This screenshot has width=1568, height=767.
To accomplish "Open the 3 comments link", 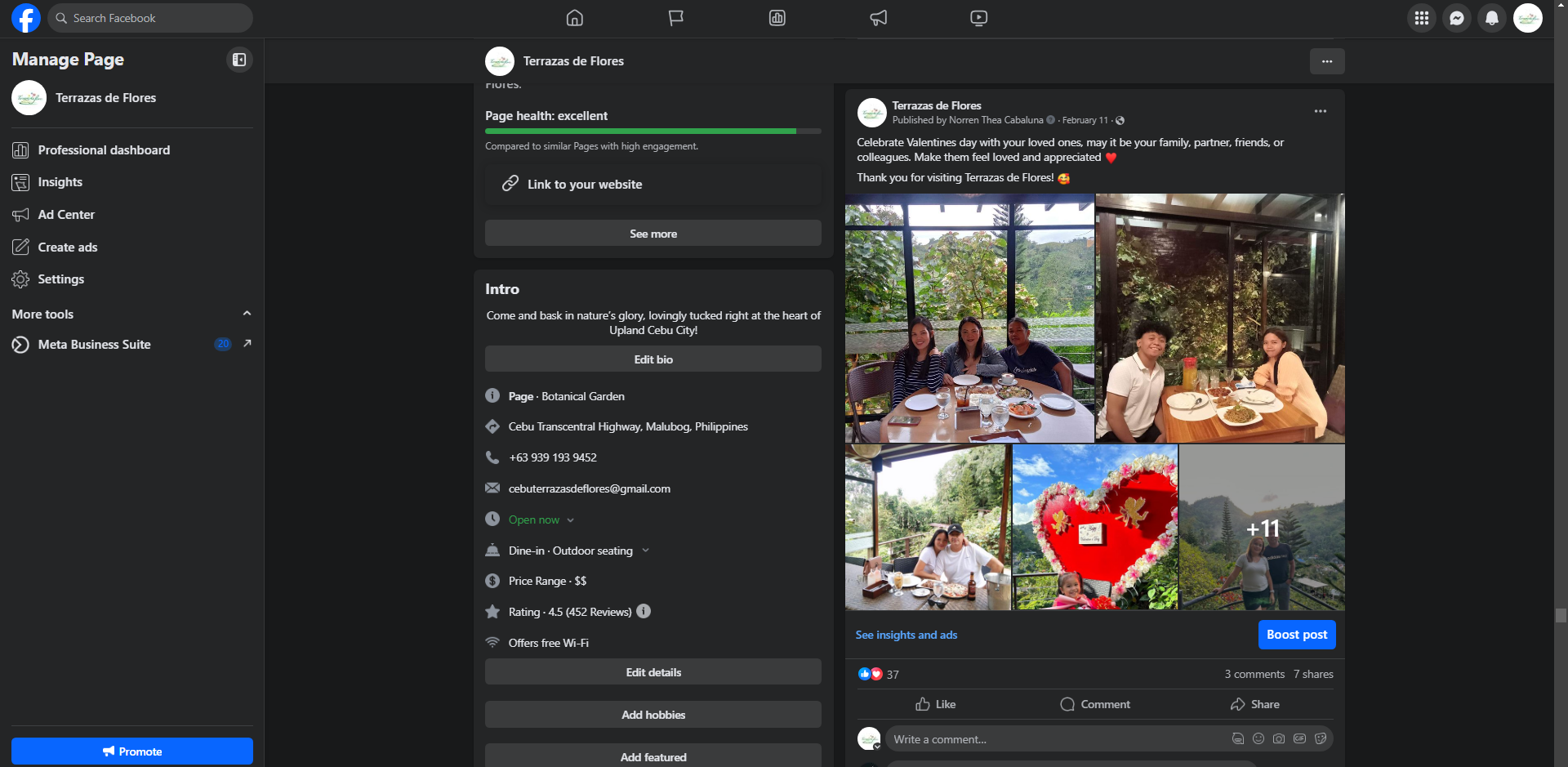I will tap(1254, 674).
